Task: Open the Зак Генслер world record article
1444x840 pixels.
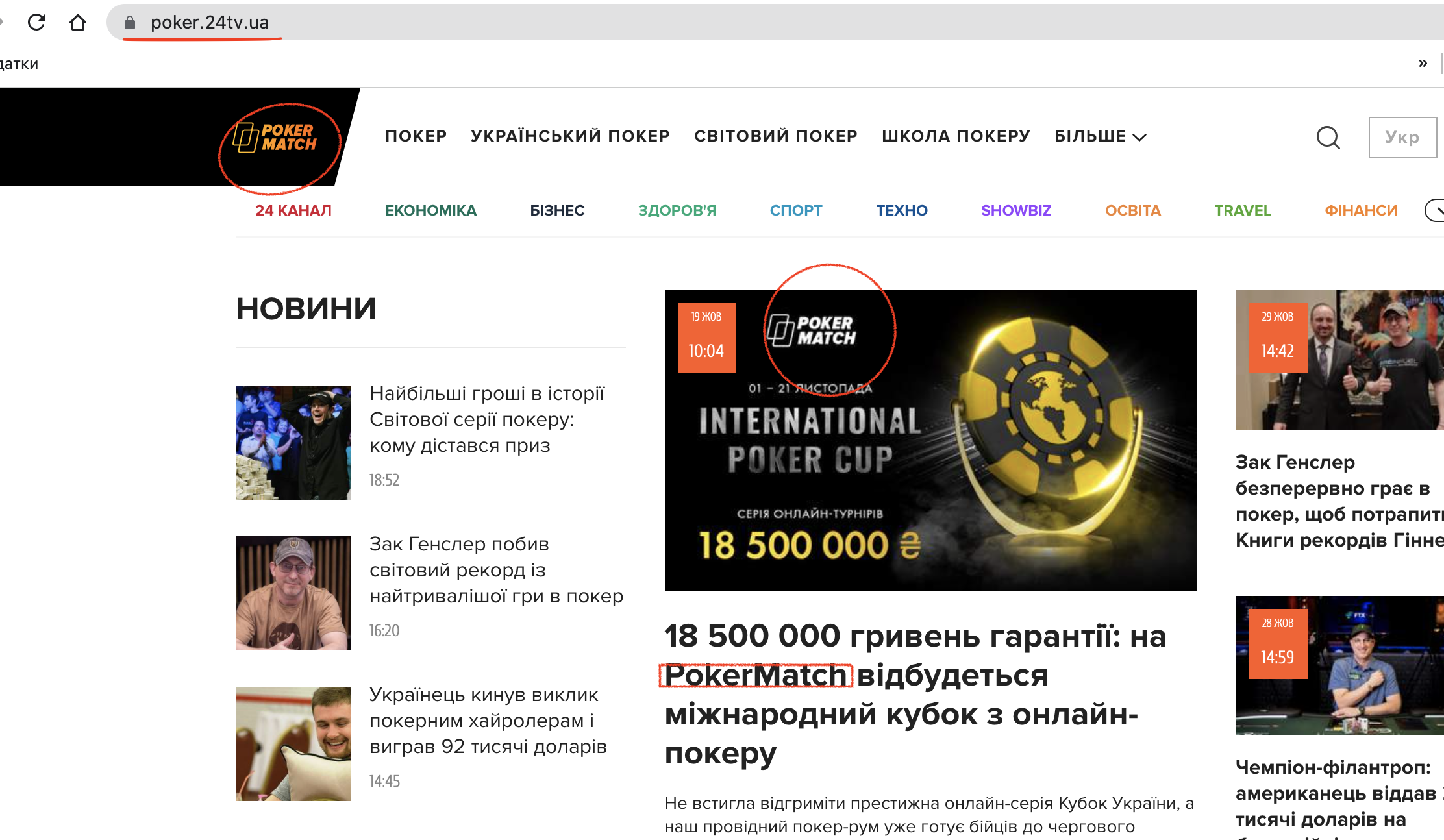Action: (496, 570)
